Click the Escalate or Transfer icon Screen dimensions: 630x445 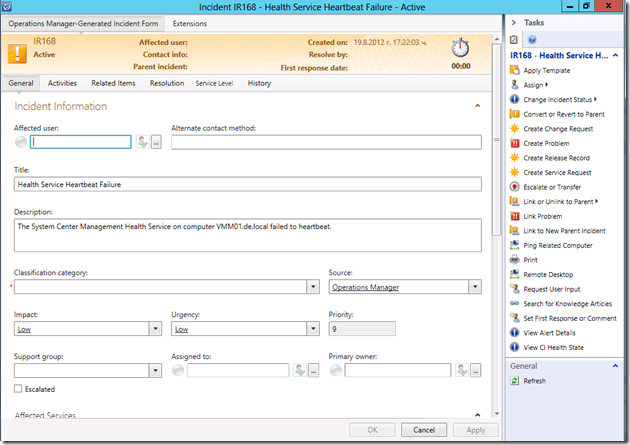coord(514,187)
